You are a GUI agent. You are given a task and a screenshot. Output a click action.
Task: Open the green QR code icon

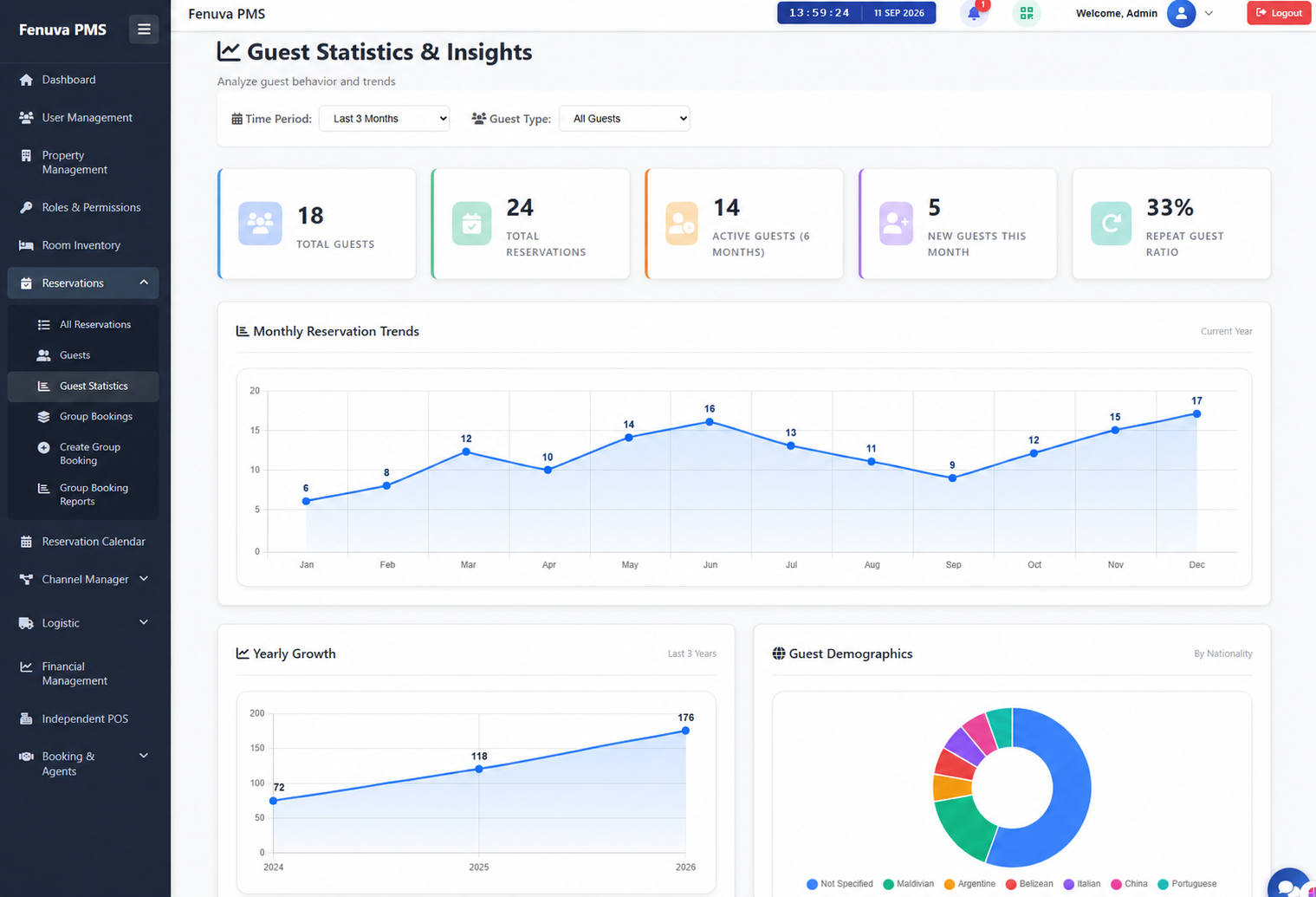(x=1027, y=13)
